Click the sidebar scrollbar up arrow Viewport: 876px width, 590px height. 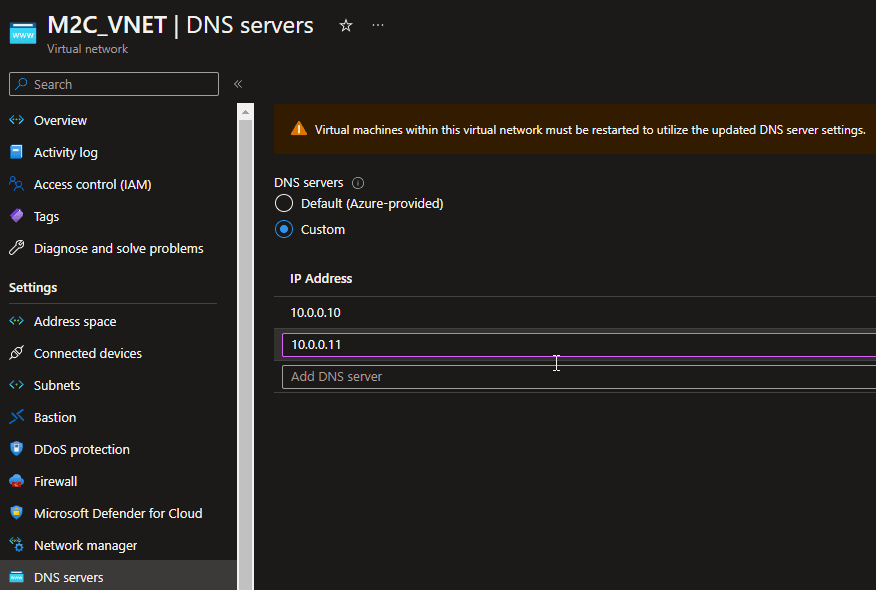(x=245, y=112)
